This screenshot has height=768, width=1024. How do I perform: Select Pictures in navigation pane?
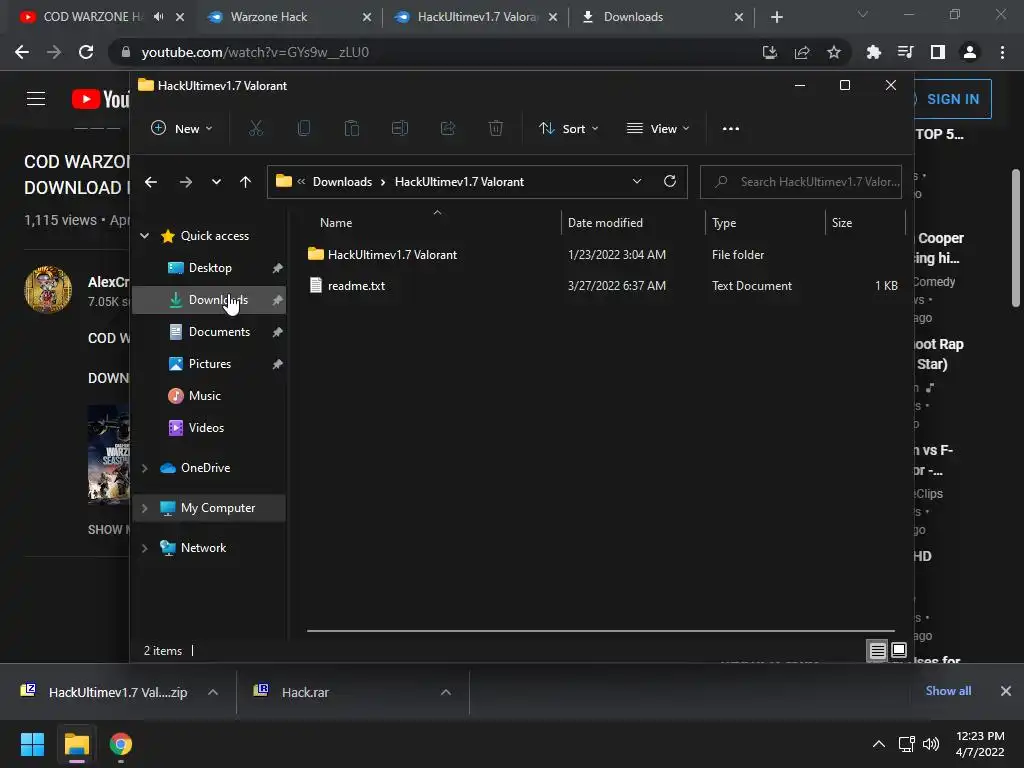[x=210, y=364]
